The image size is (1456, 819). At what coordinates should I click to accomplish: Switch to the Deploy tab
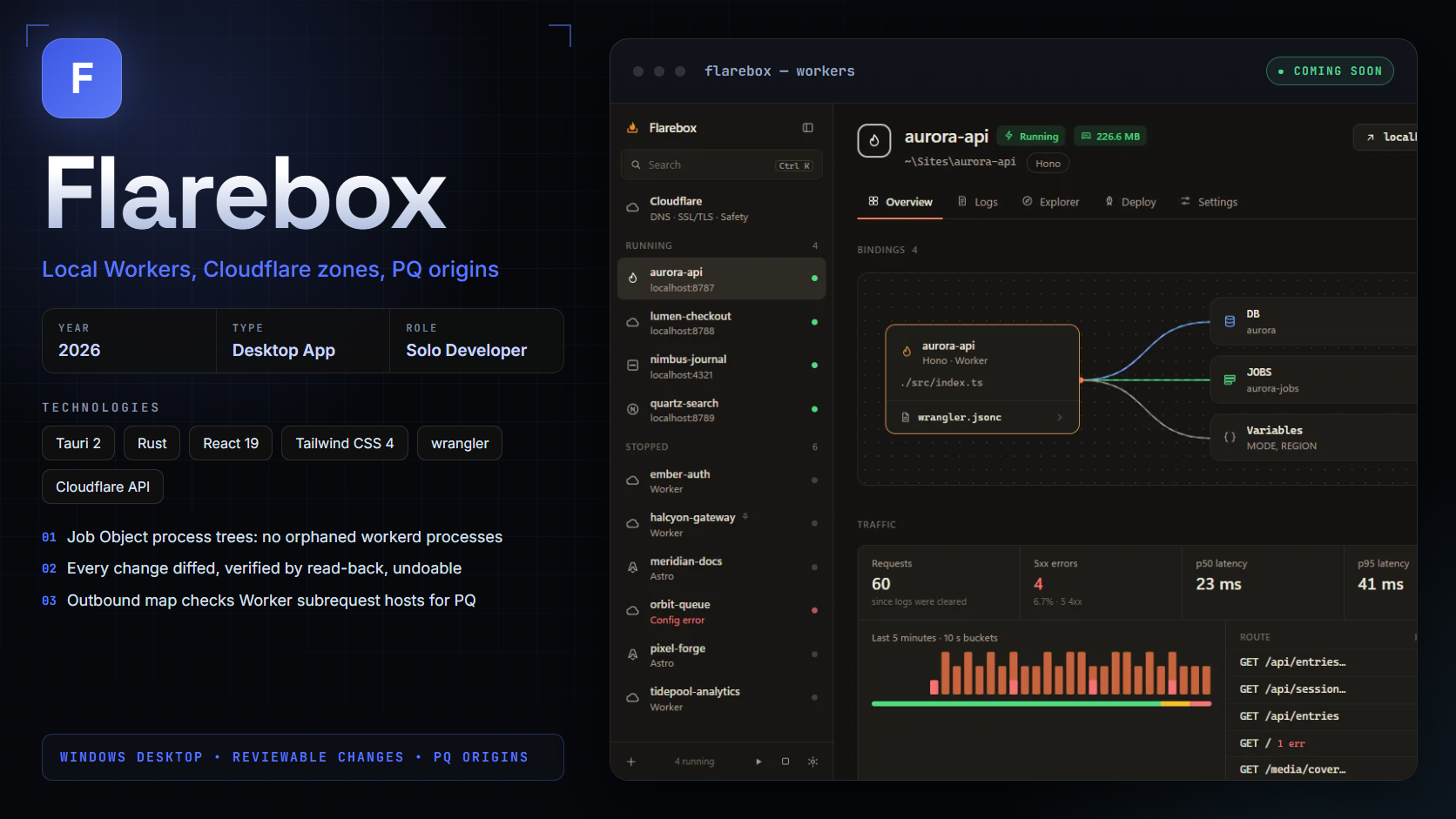point(1130,202)
